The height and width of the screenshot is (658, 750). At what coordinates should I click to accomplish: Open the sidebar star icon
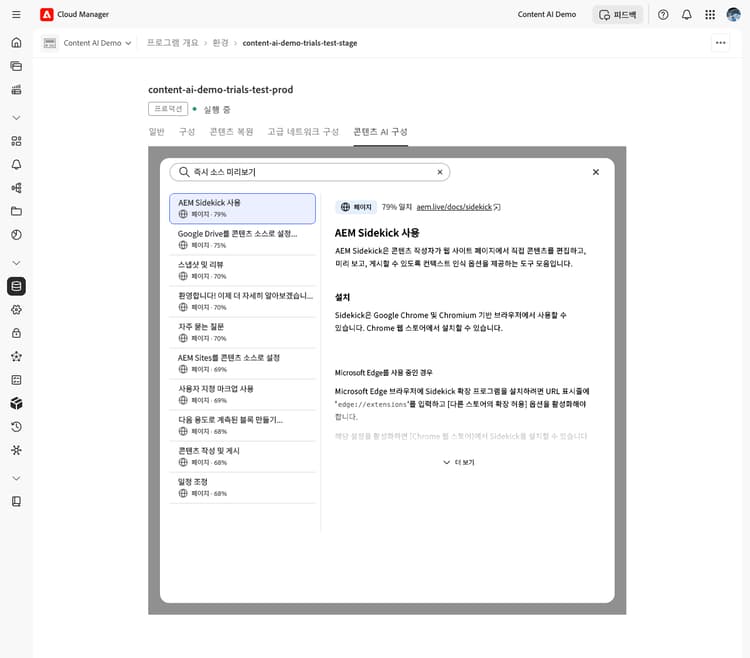[x=16, y=356]
